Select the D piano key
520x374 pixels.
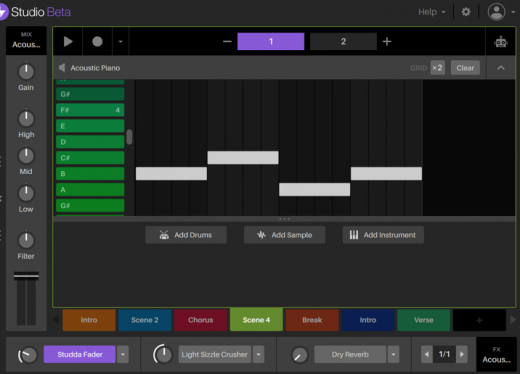[90, 142]
